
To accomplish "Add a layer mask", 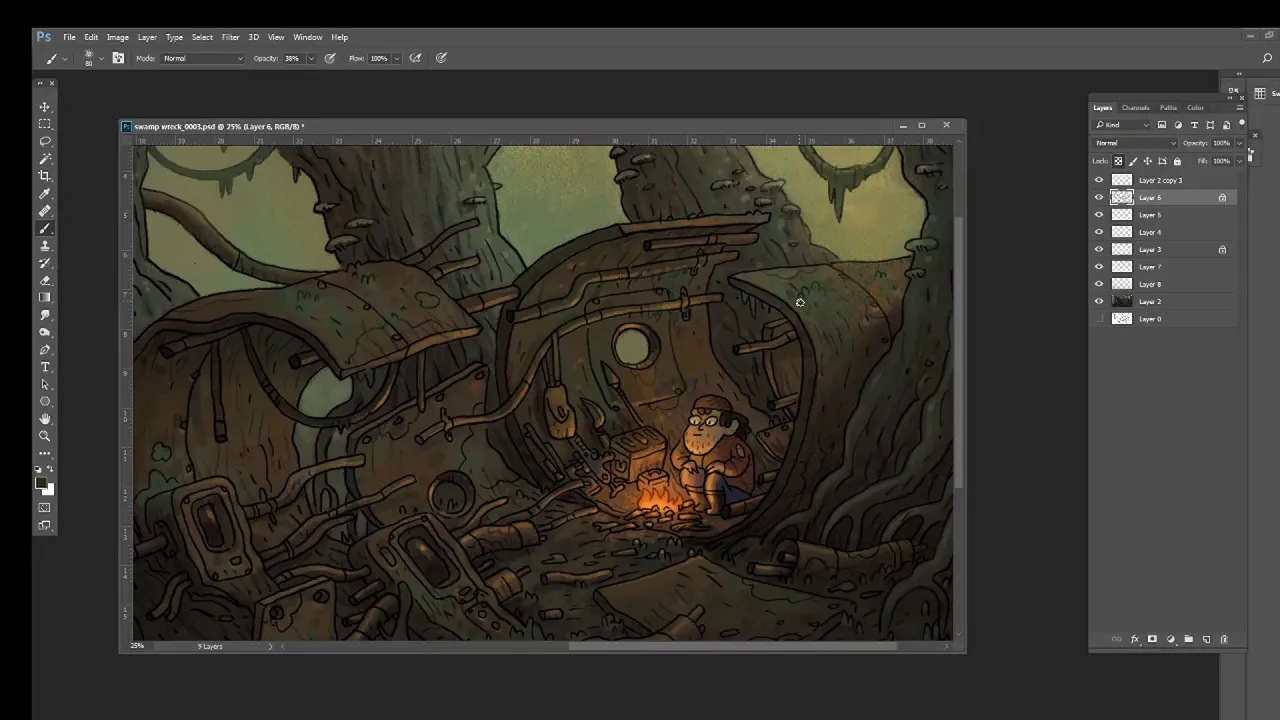I will click(x=1152, y=639).
